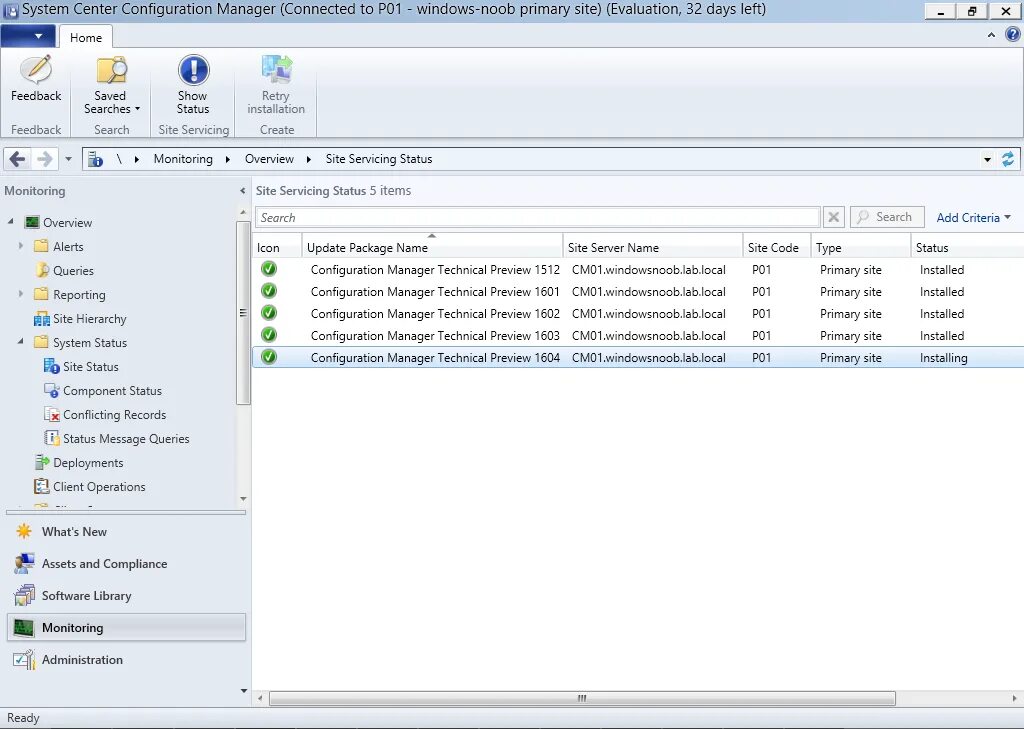Click the Icon column header
The image size is (1024, 729).
pos(277,248)
